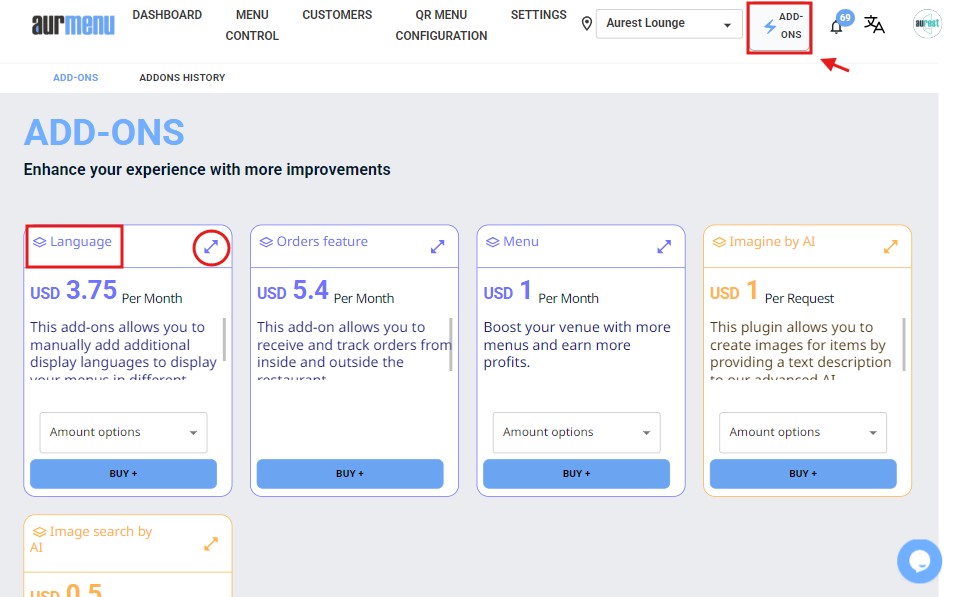Image resolution: width=955 pixels, height=597 pixels.
Task: Expand the Image search by AI card
Action: pyautogui.click(x=210, y=544)
